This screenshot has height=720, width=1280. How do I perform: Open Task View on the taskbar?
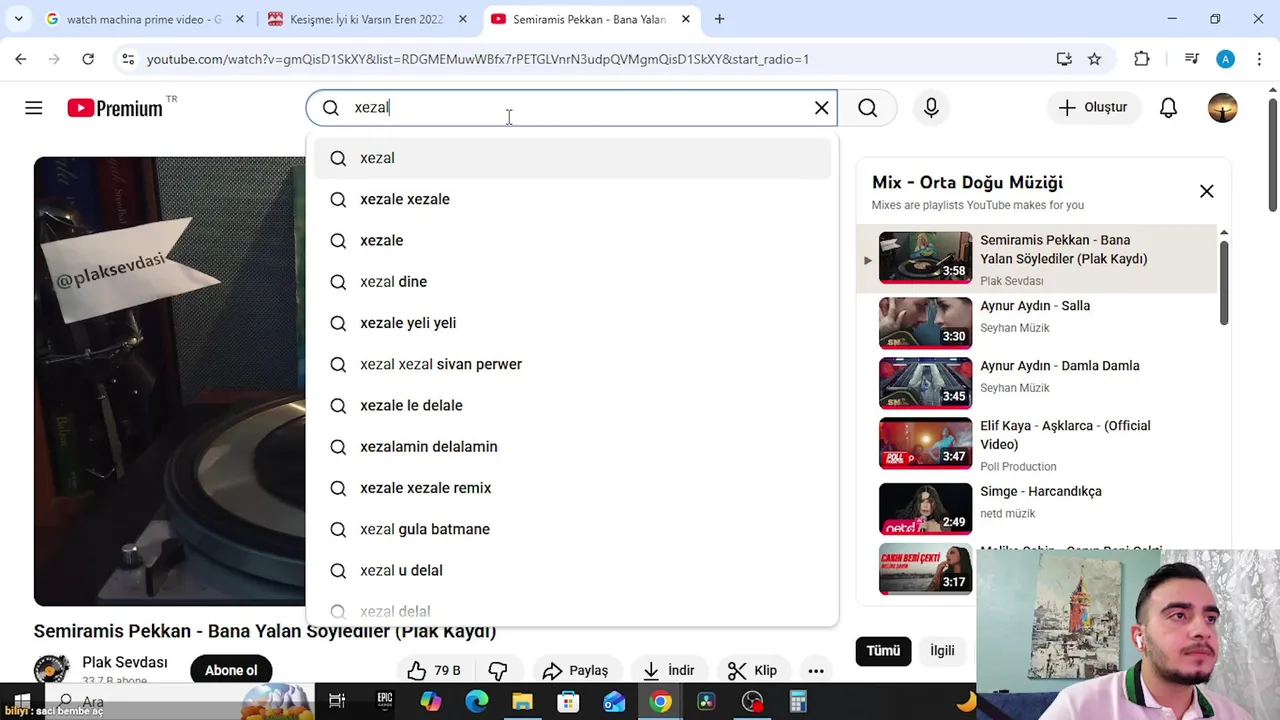[x=337, y=702]
